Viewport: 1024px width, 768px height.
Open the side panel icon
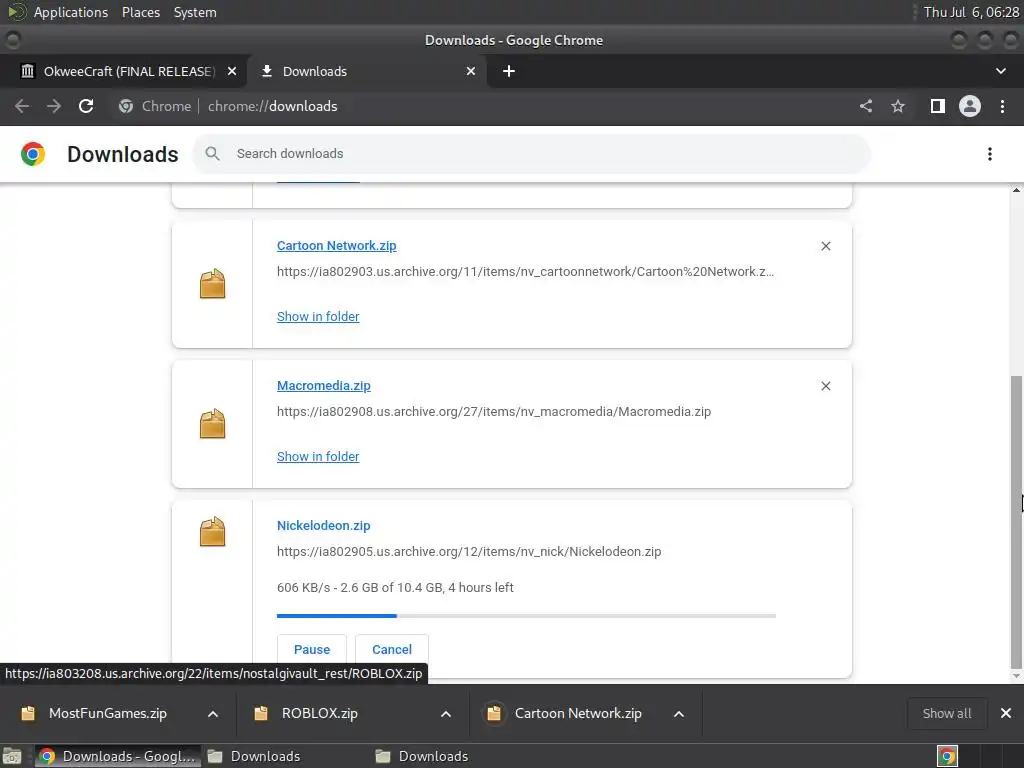(x=938, y=106)
